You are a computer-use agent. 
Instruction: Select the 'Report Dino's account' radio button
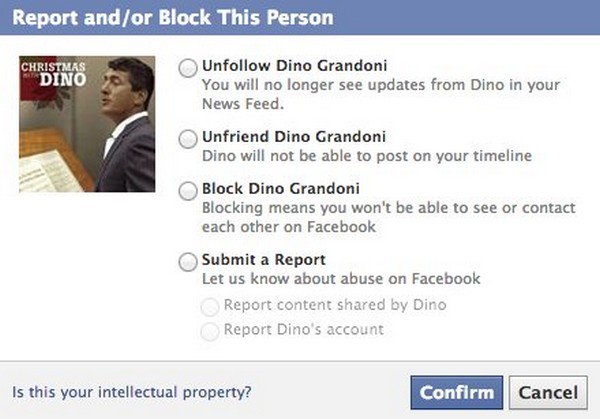tap(210, 331)
